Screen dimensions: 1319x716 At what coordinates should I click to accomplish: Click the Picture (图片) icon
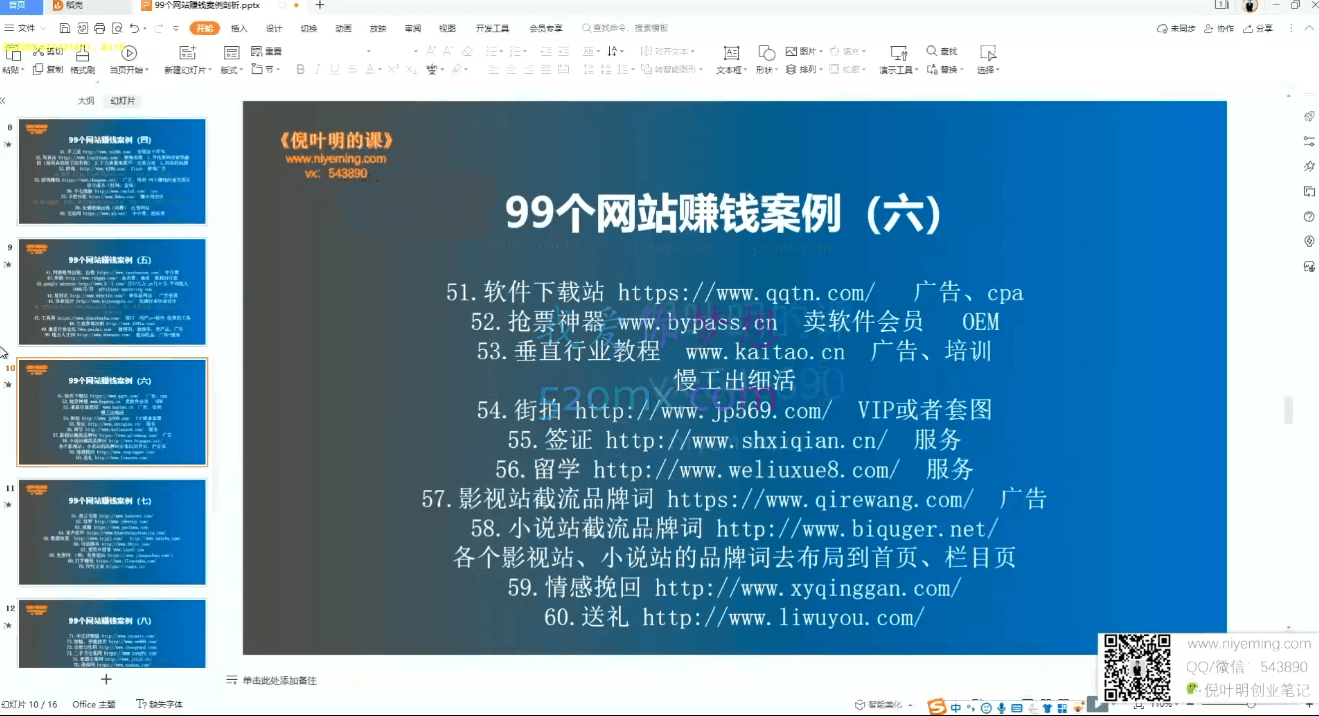[x=791, y=51]
